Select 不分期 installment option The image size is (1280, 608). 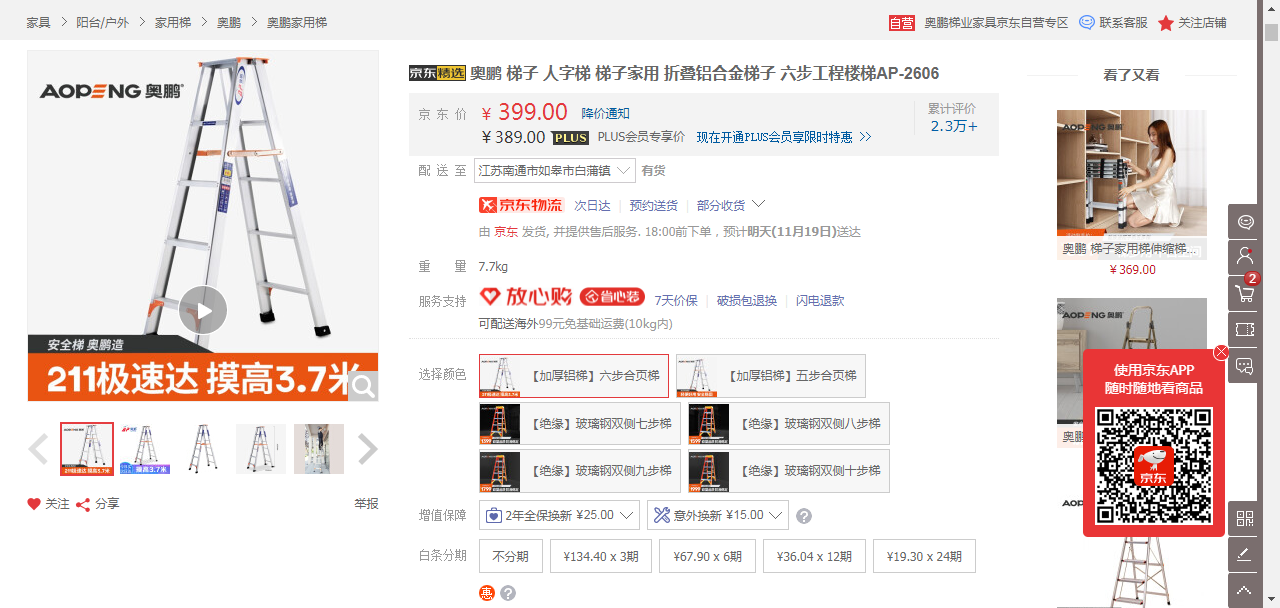point(510,556)
